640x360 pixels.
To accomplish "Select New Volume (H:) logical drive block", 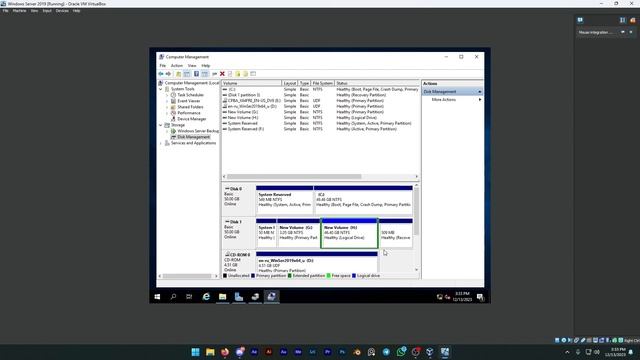I will point(349,233).
